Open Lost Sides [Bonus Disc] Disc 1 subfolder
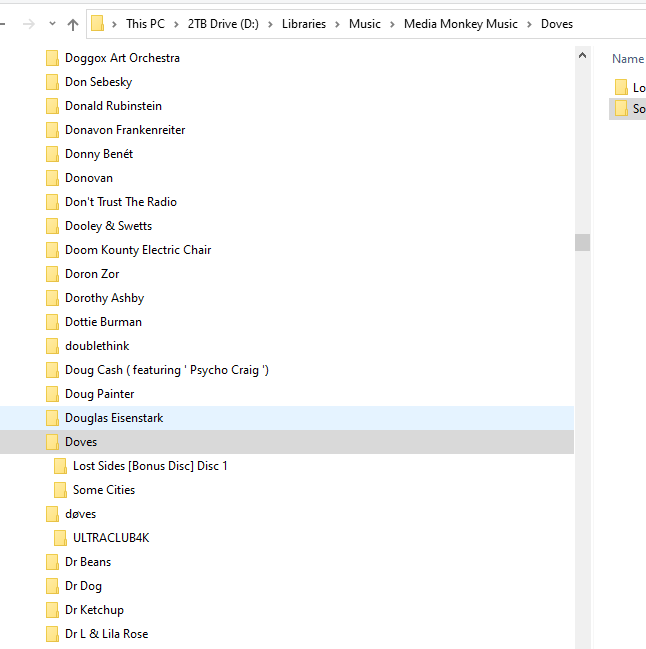 (x=150, y=466)
